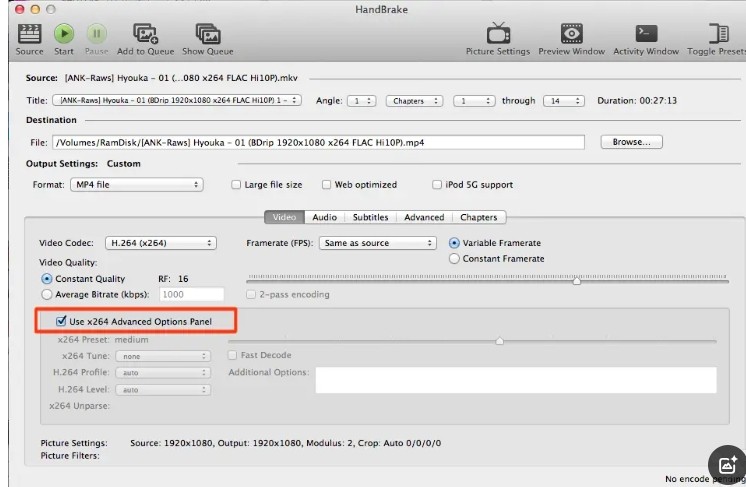Open the Show Queue icon
This screenshot has height=487, width=746.
point(207,35)
